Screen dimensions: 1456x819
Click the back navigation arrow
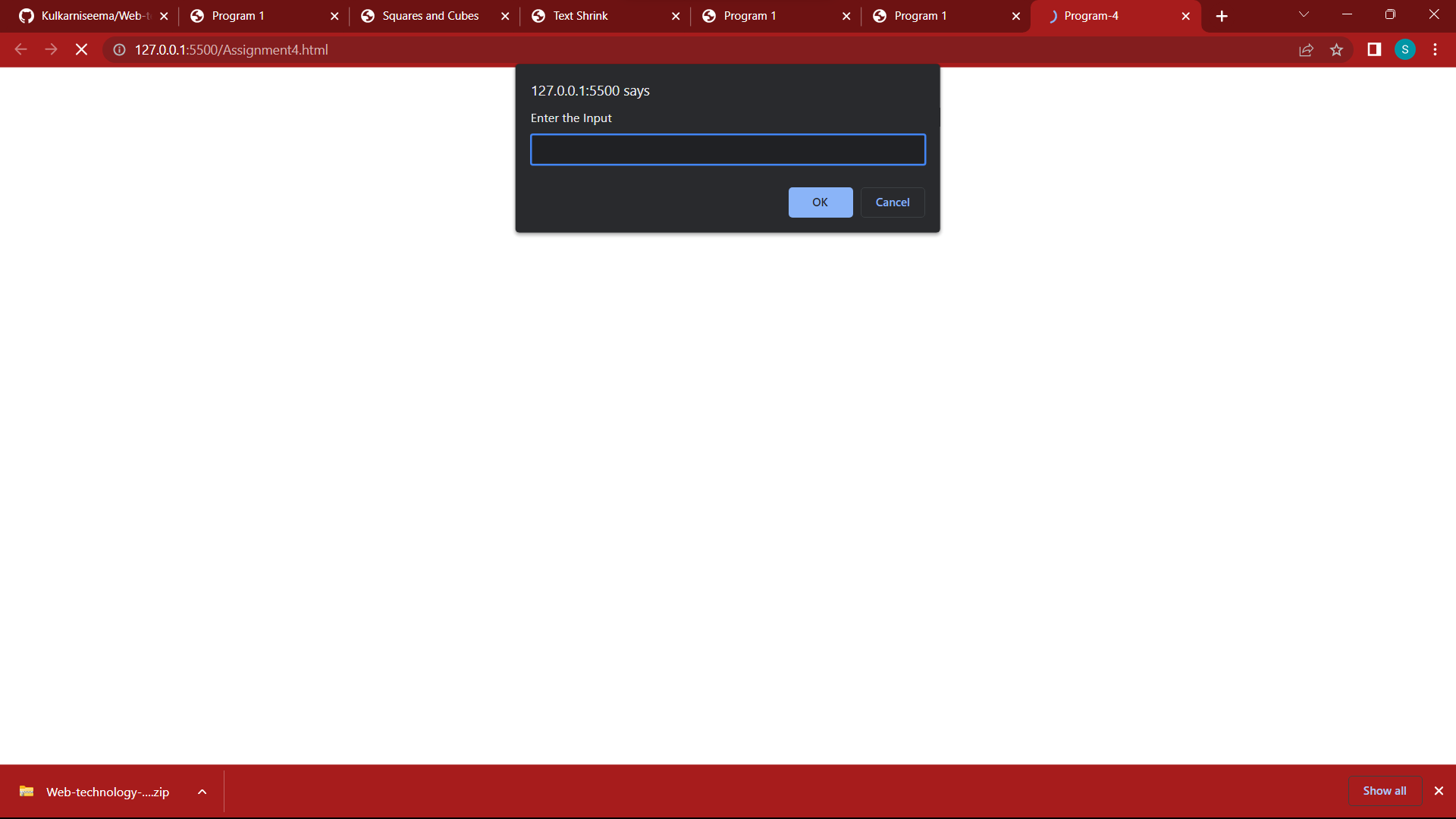[x=20, y=49]
